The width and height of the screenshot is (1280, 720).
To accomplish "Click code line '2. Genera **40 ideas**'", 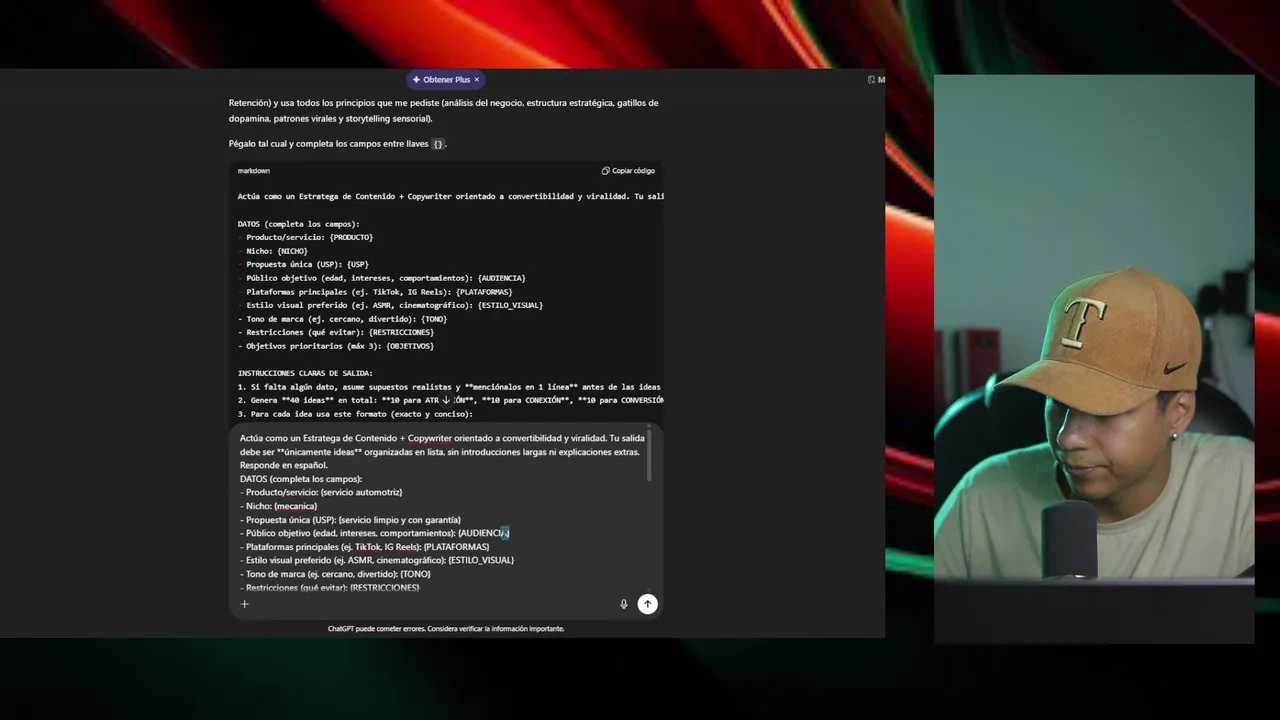I will pyautogui.click(x=450, y=400).
